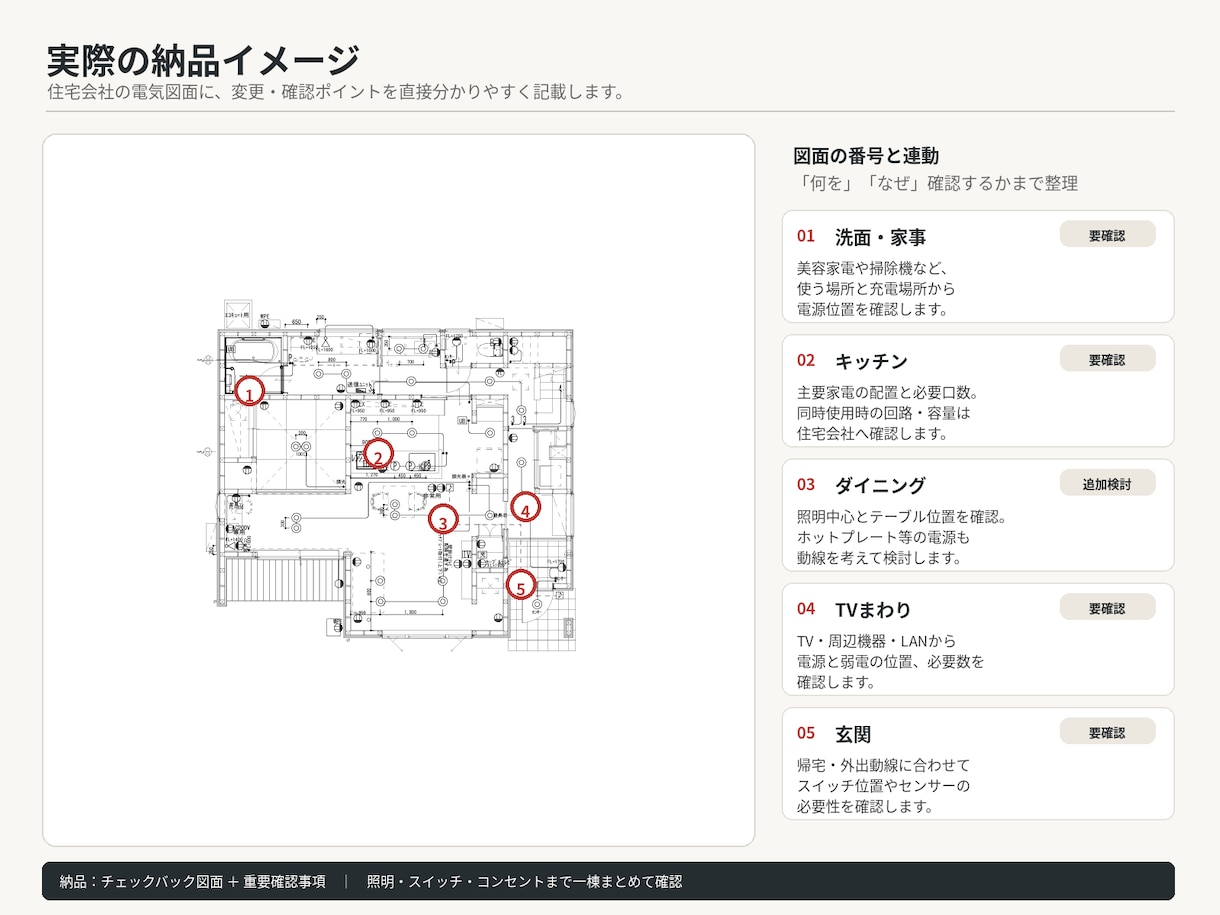
Task: Click the 実際の納品イメージ page title
Action: [x=203, y=60]
